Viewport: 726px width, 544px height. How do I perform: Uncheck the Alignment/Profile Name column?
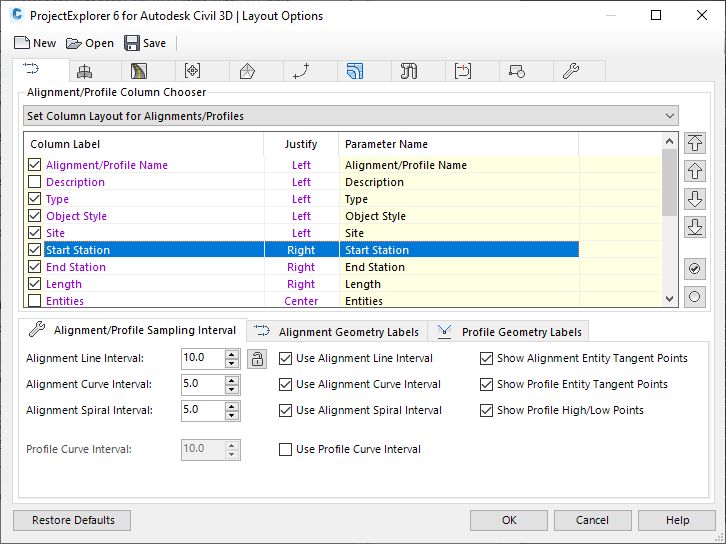pos(35,164)
